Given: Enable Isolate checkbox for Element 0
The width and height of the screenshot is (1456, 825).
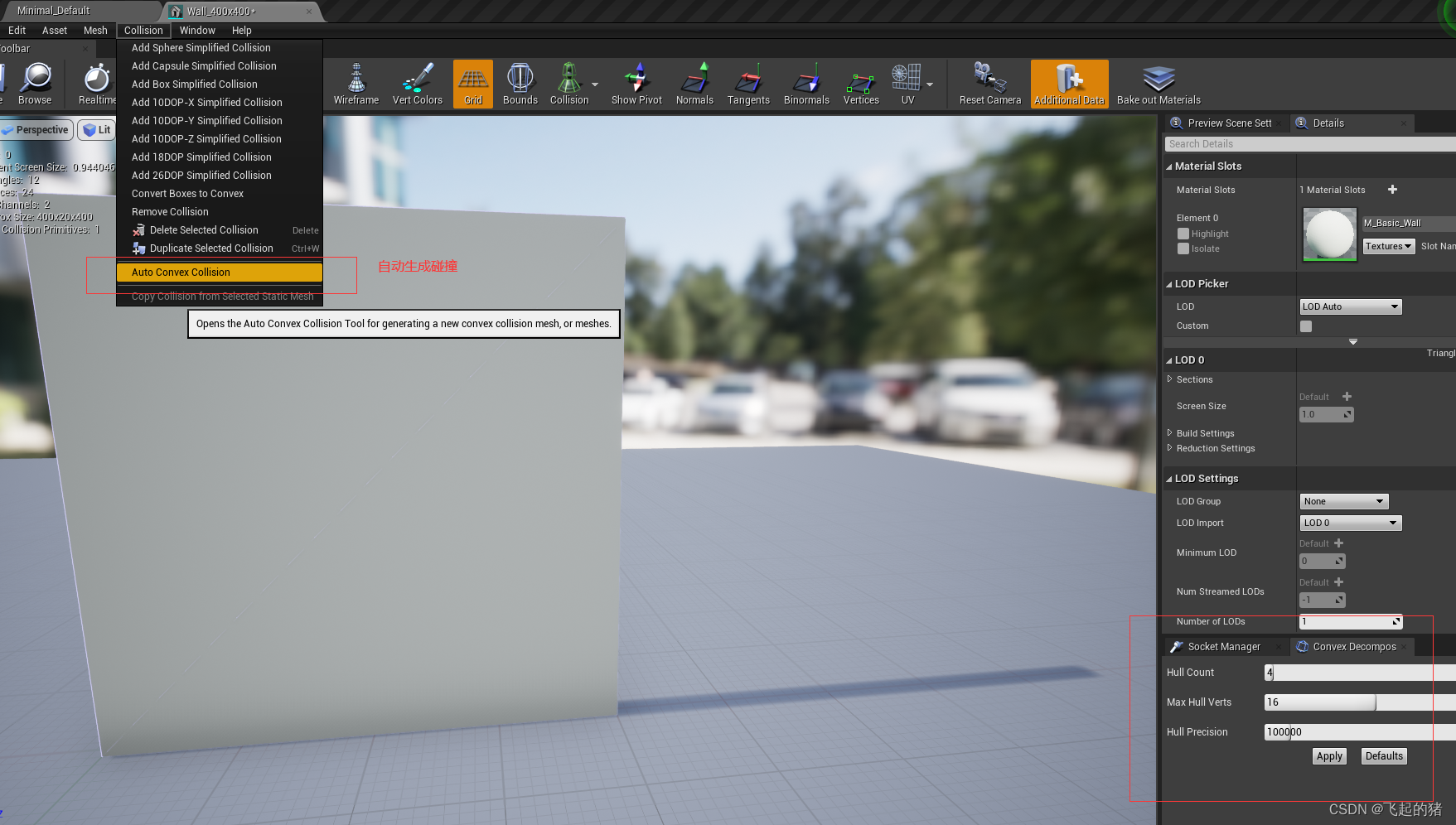Looking at the screenshot, I should 1183,248.
